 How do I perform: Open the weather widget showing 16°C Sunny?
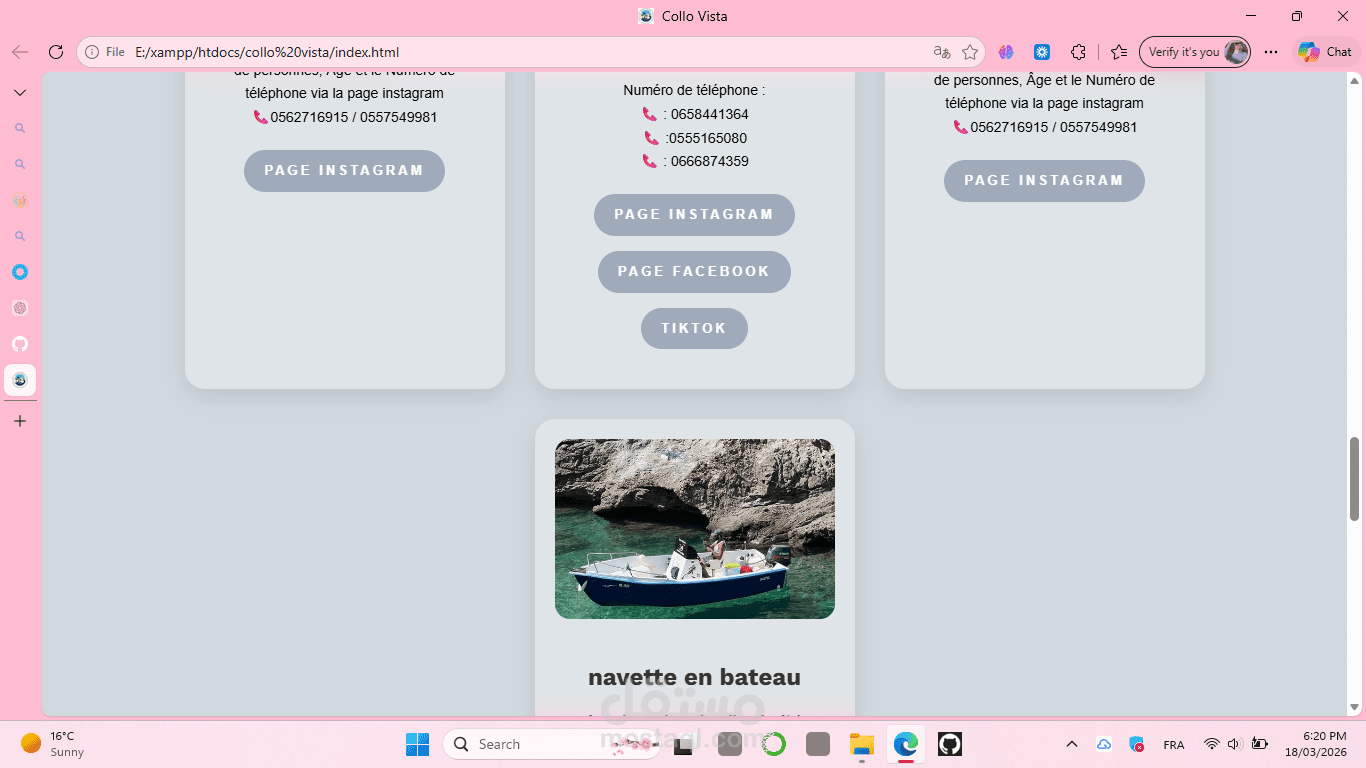(x=53, y=744)
